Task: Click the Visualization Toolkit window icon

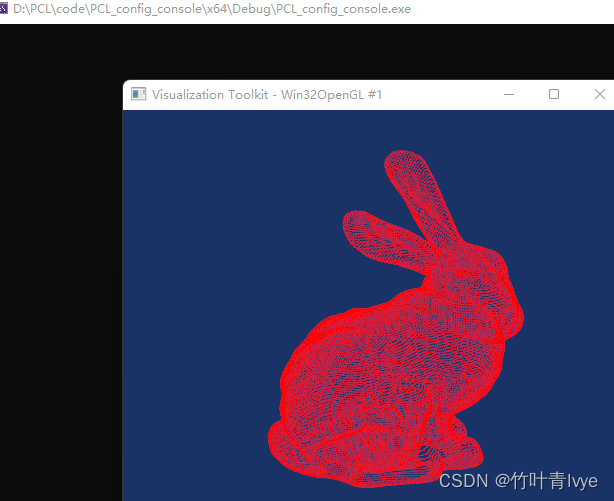Action: click(x=138, y=94)
